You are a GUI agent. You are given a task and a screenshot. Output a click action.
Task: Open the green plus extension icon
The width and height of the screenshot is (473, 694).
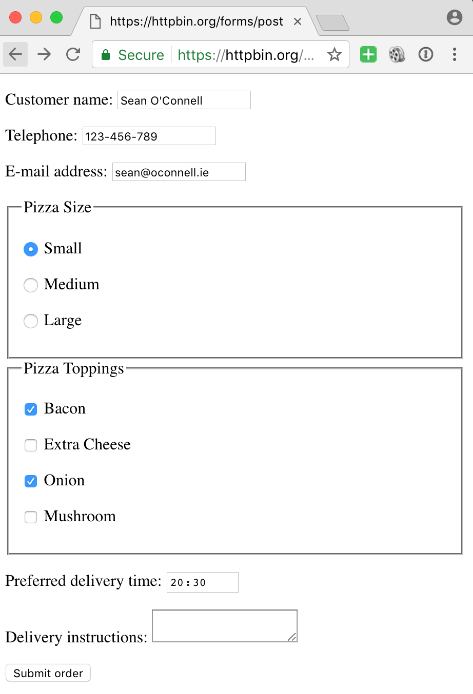tap(368, 54)
